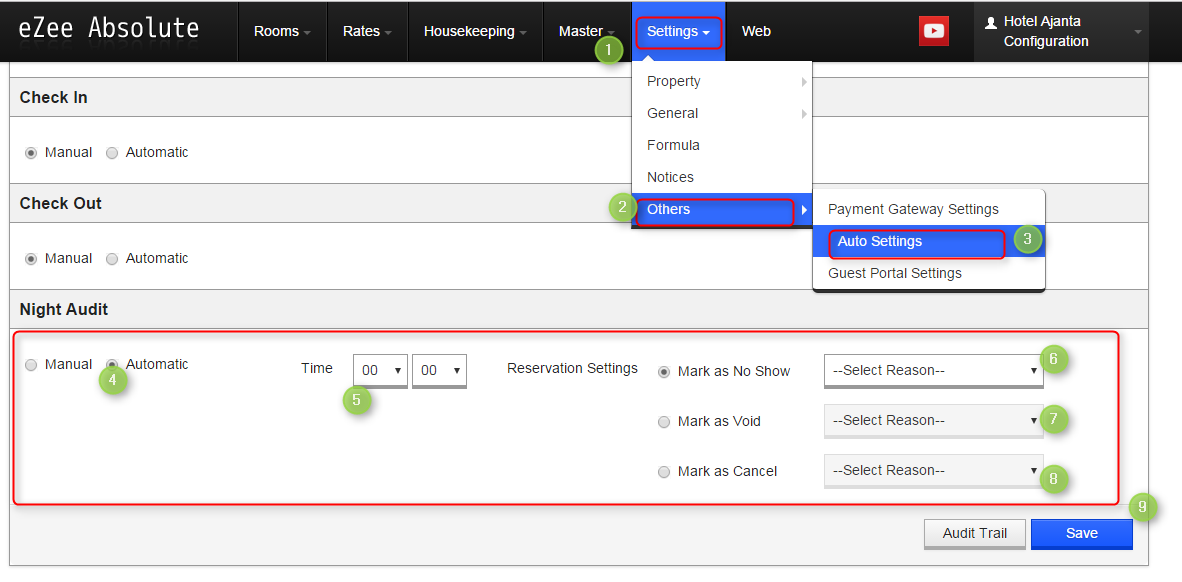1182x582 pixels.
Task: Open the Web menu item
Action: [756, 32]
